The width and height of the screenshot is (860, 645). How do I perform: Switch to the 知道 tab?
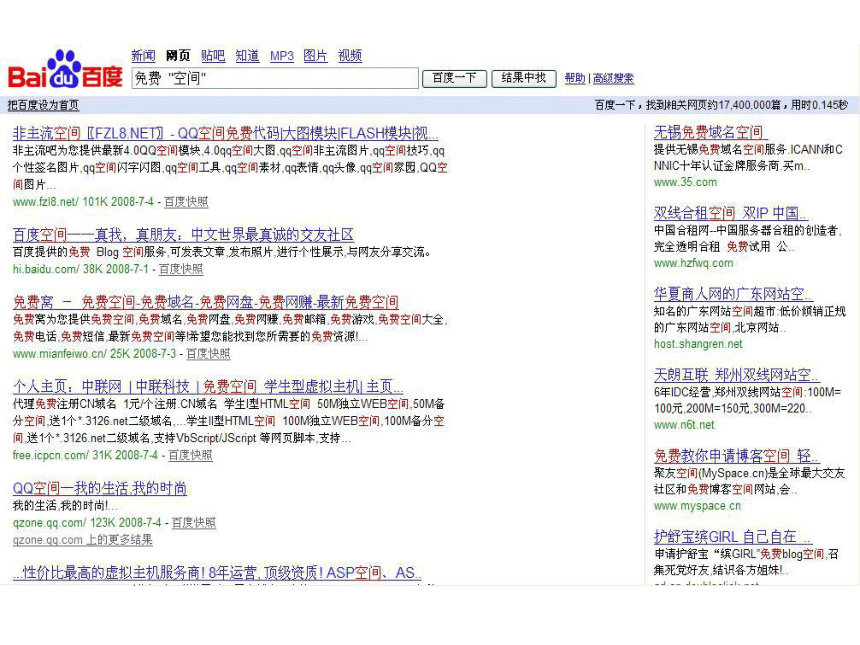pos(247,55)
